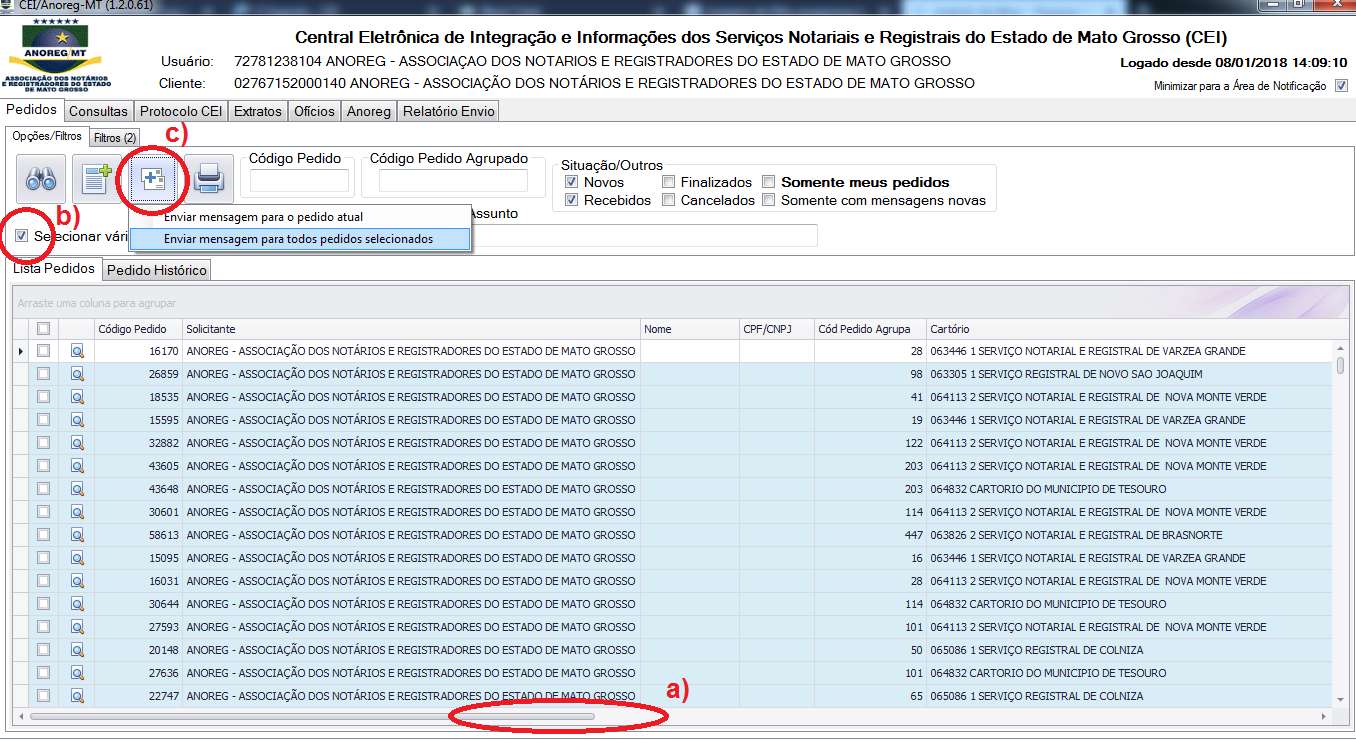Uncheck the Recebidos checkbox

[x=571, y=200]
